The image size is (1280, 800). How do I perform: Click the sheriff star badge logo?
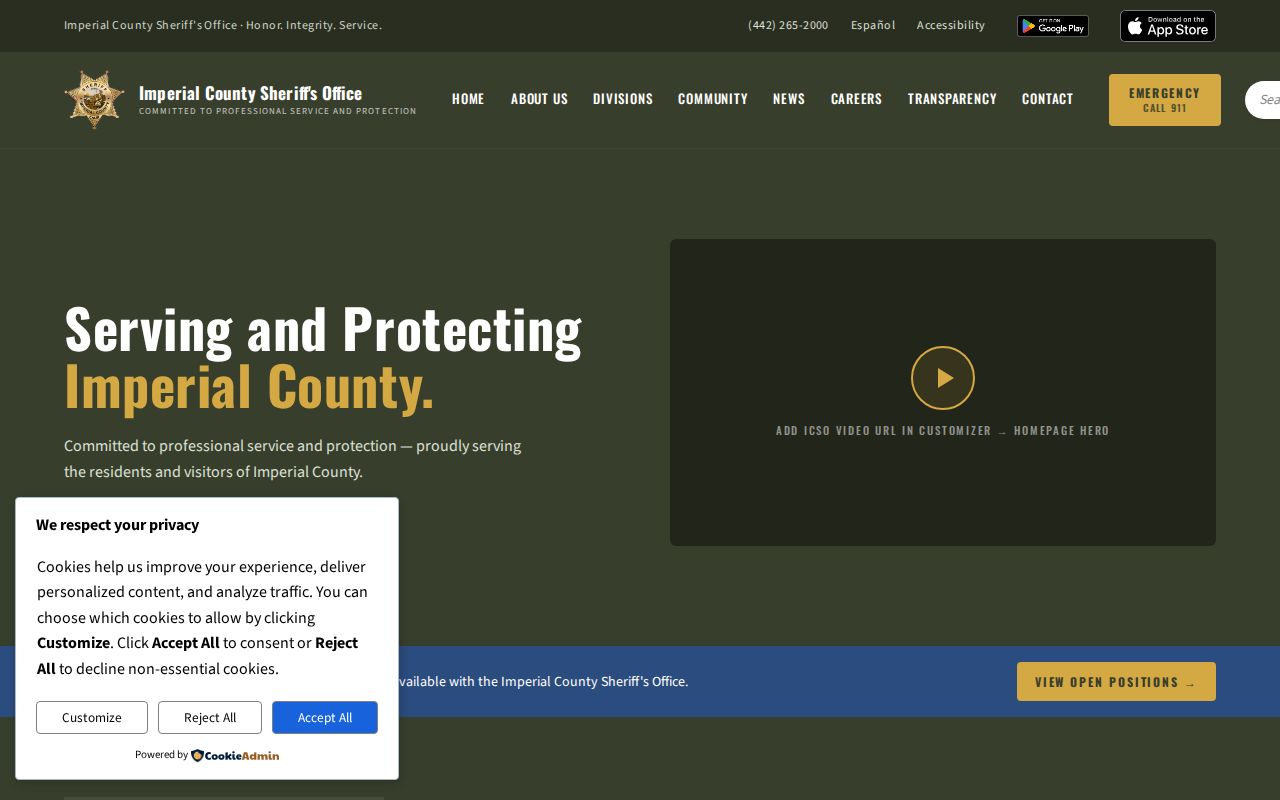coord(95,99)
